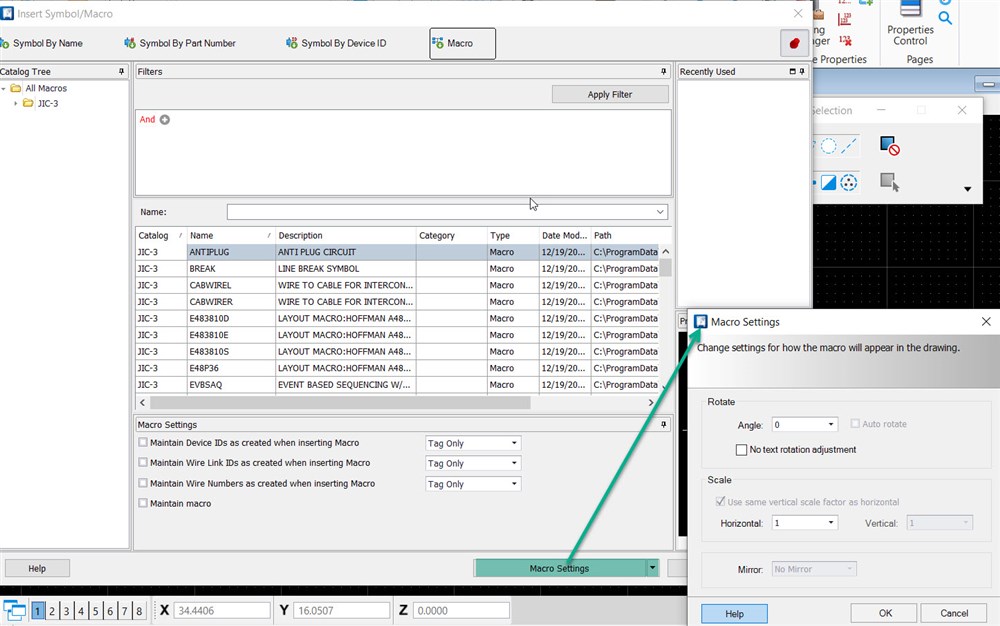
Task: Click the magnifier search icon on the ribbon
Action: (x=946, y=17)
